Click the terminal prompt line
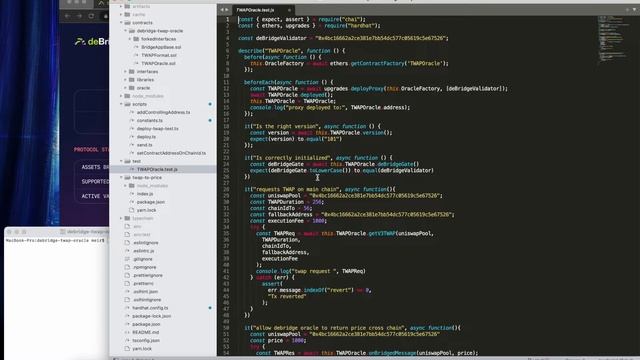Screen dimensions: 640x360 [55, 240]
